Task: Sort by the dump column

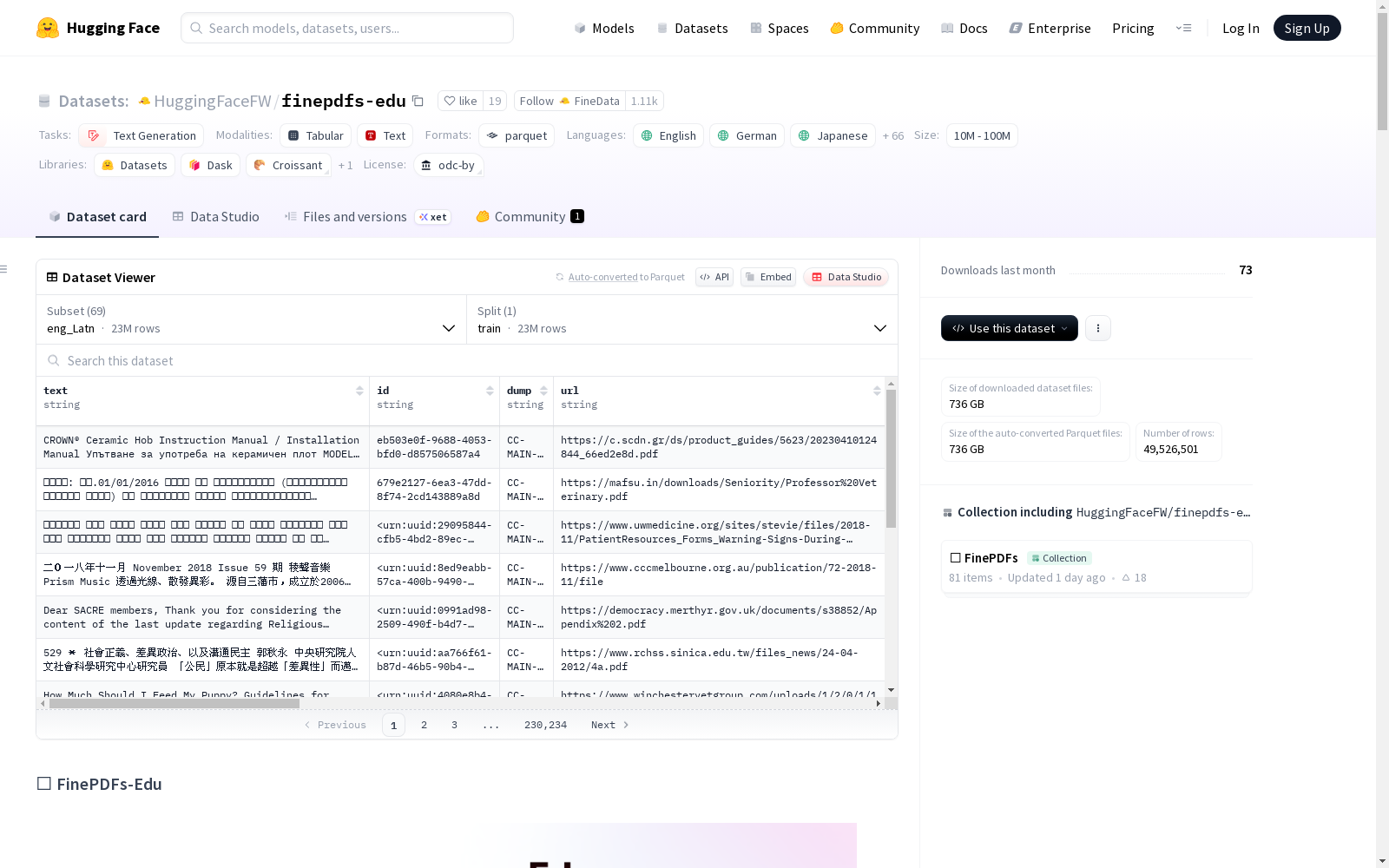Action: [543, 391]
